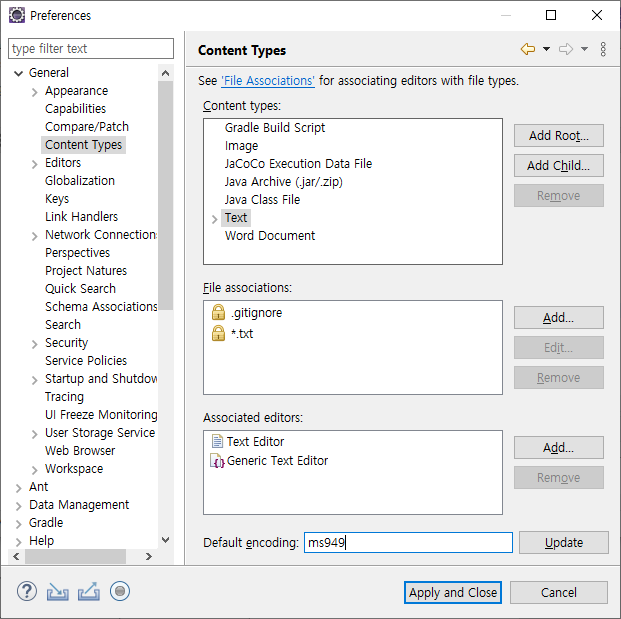This screenshot has width=621, height=619.
Task: Expand the Ant preferences node
Action: (x=18, y=488)
